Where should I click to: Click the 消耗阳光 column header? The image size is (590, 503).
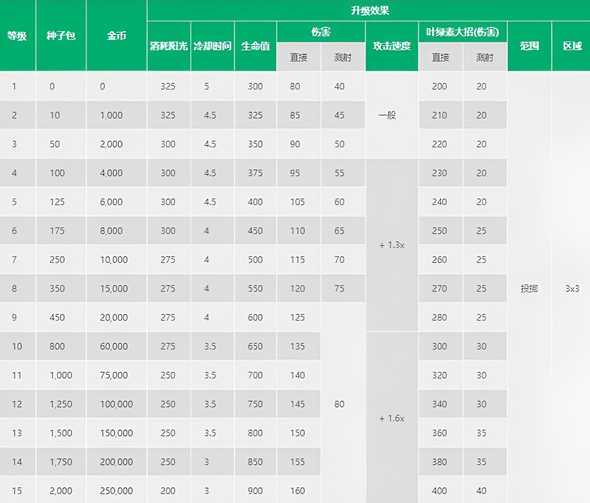coord(169,46)
